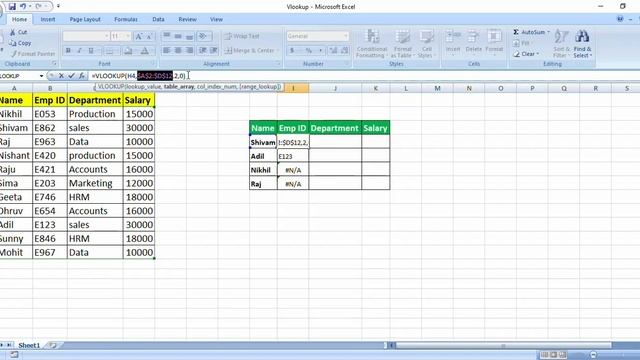Viewport: 640px width, 360px height.
Task: Click Percent Style icon
Action: click(x=309, y=50)
